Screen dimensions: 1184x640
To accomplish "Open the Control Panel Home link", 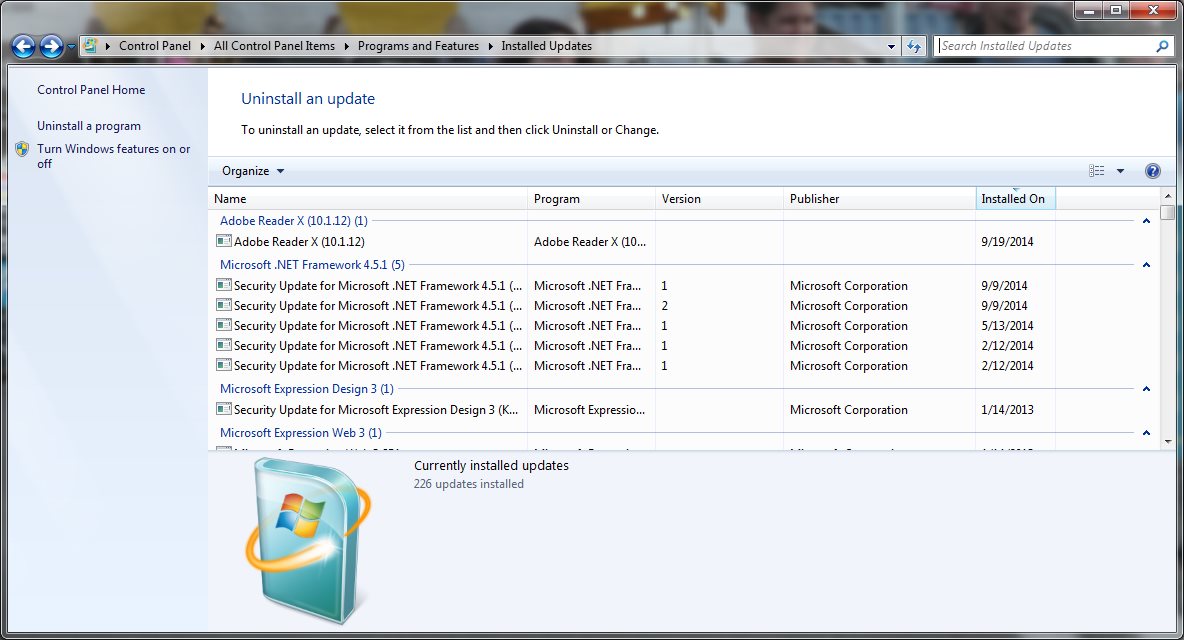I will tap(91, 90).
